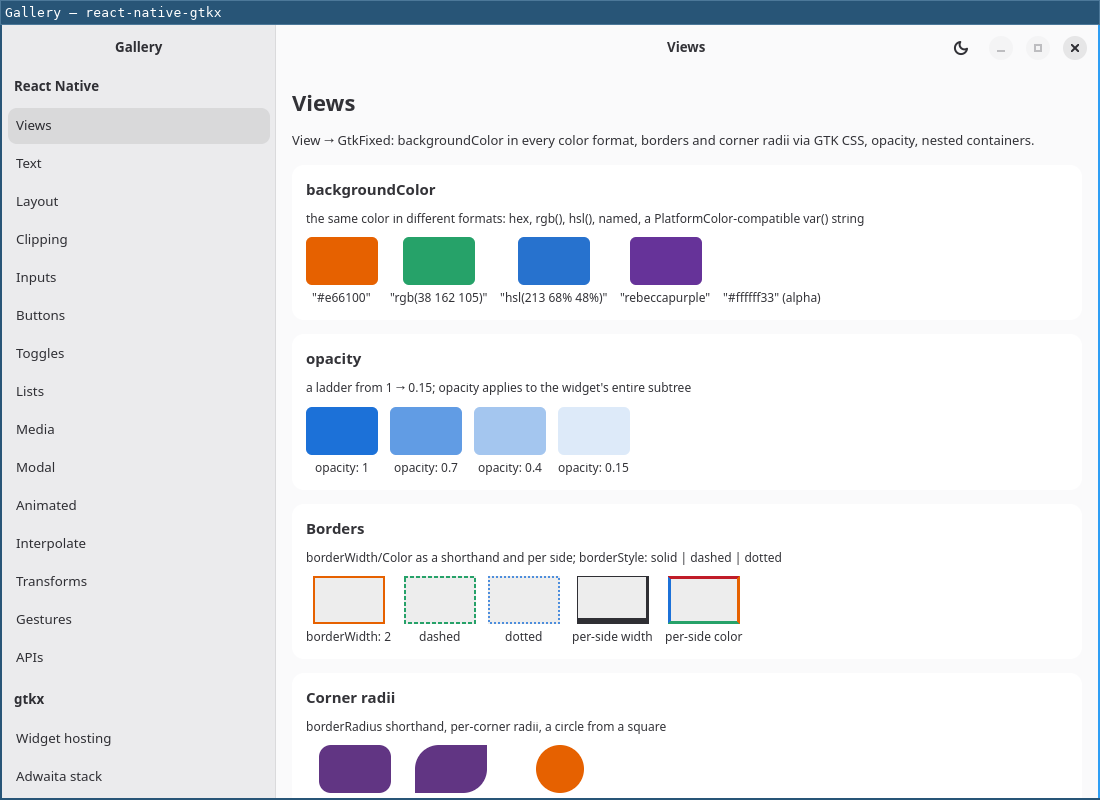This screenshot has width=1100, height=800.
Task: Click the orange #e66100 swatch
Action: (x=342, y=261)
